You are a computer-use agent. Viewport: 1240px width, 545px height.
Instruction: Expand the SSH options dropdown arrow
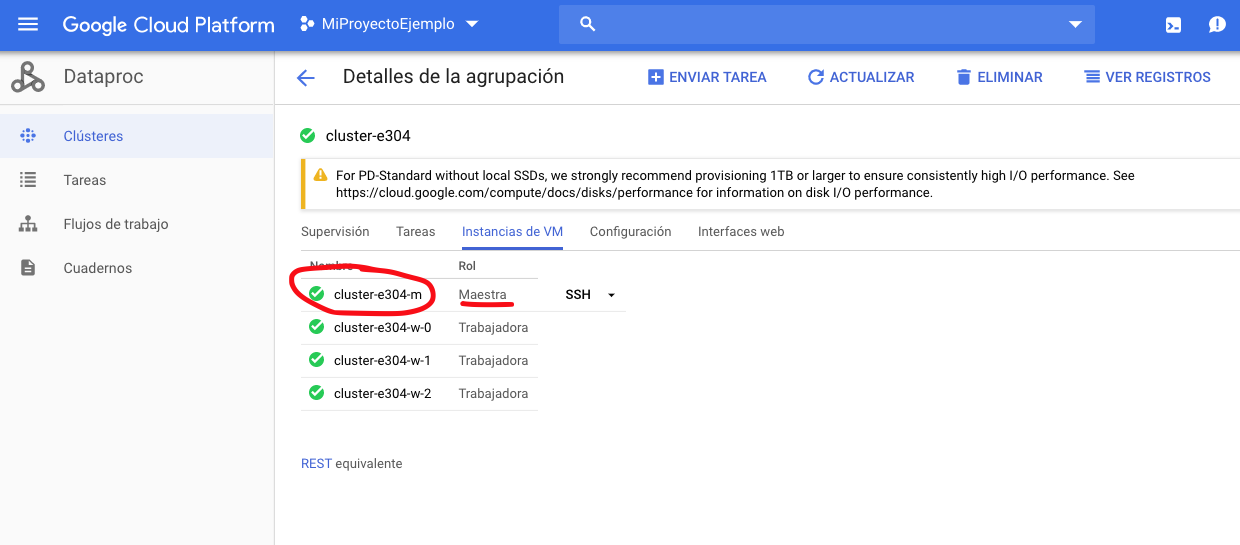[x=611, y=295]
